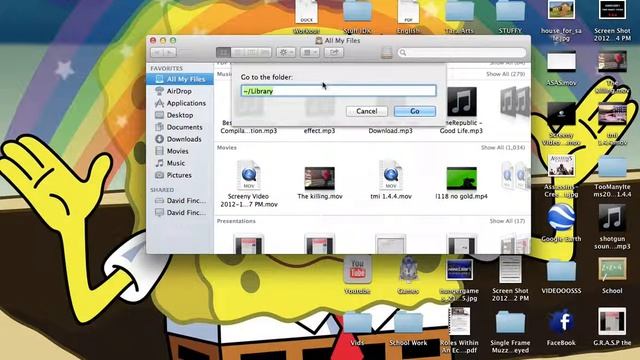Switch Finder to list view
Image resolution: width=640 pixels, height=360 pixels.
(x=237, y=52)
